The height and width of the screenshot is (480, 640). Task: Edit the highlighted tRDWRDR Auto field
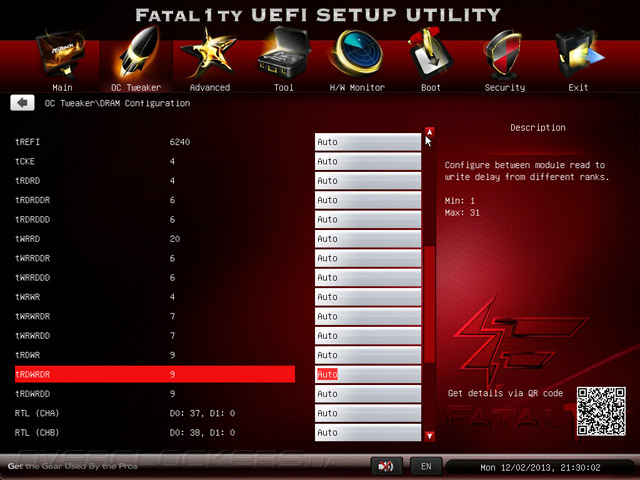368,374
